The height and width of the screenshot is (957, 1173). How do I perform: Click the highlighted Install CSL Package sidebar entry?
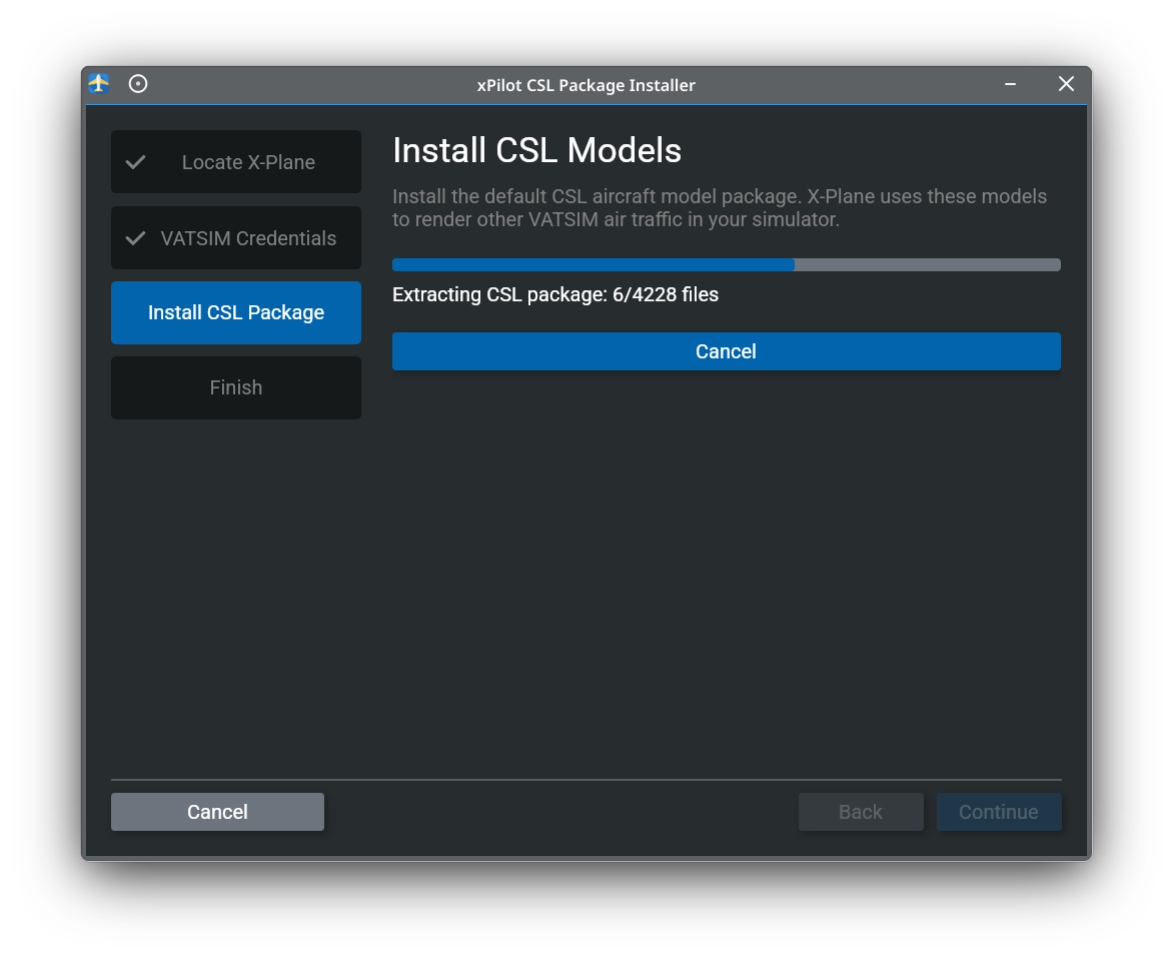point(236,312)
